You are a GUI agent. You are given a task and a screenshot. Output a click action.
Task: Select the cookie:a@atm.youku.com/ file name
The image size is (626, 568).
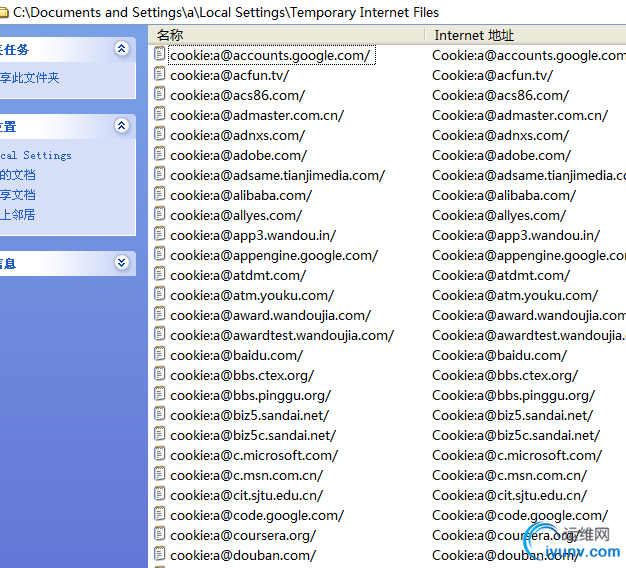tap(252, 295)
